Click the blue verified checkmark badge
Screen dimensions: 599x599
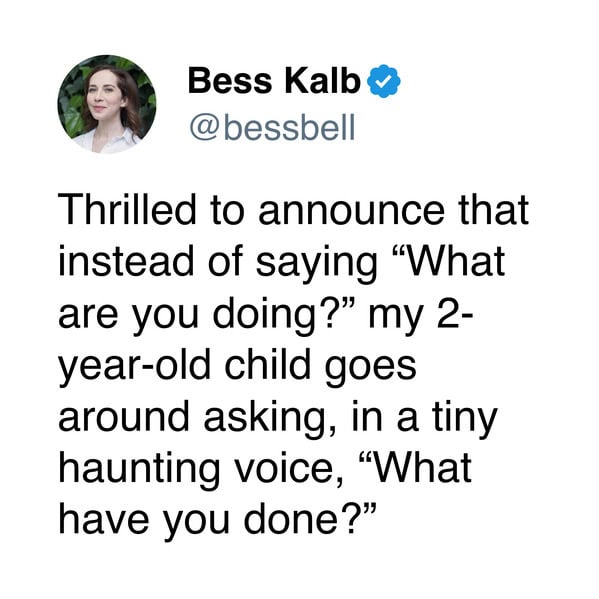click(x=384, y=81)
